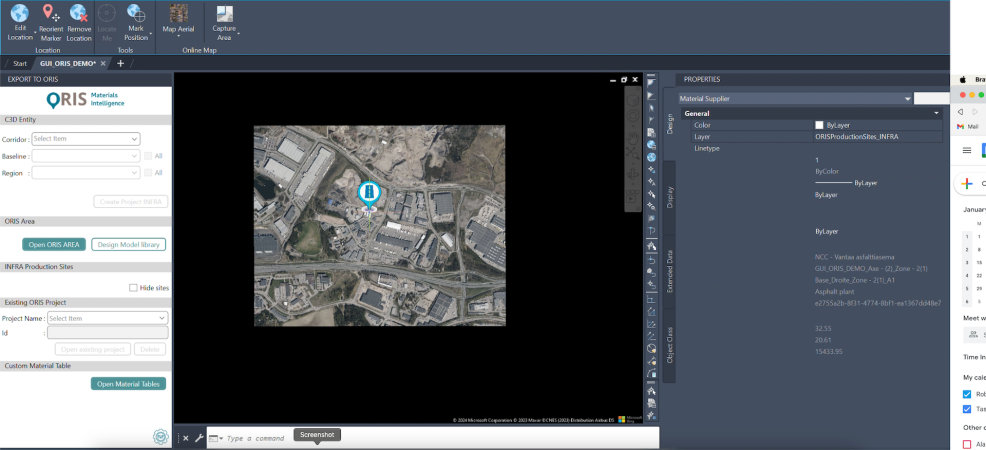Expand the Corridor Select Item dropdown

(86, 139)
